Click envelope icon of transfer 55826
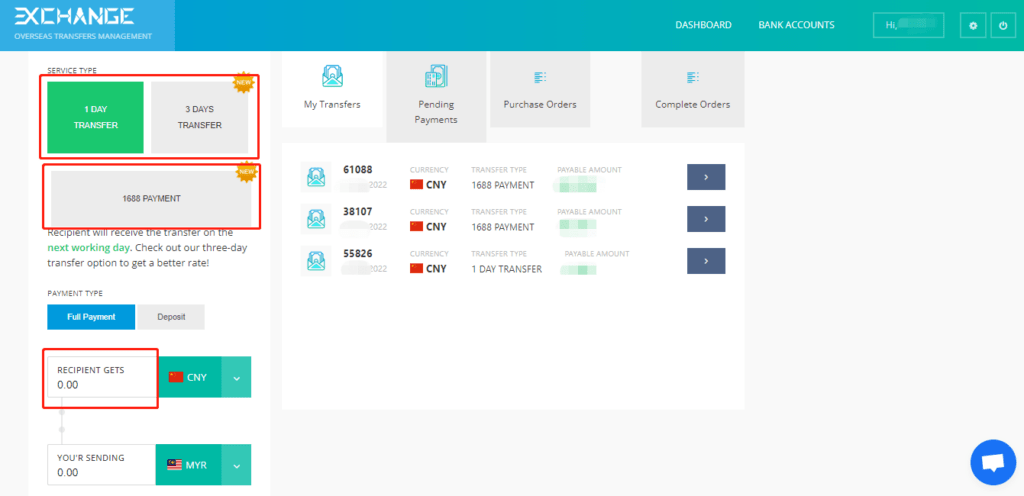1024x496 pixels. tap(315, 260)
